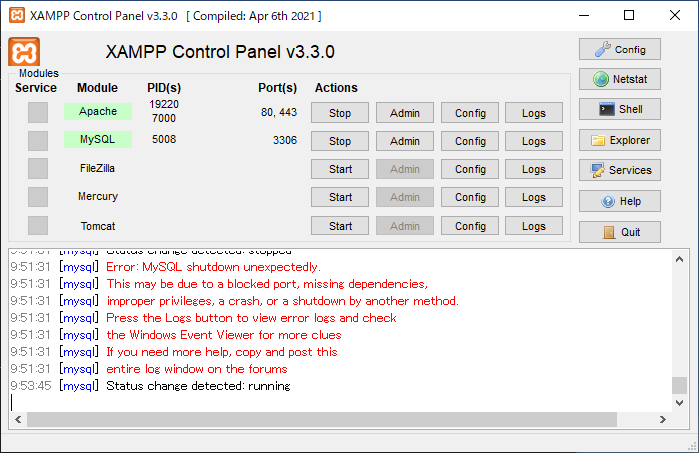Image resolution: width=699 pixels, height=453 pixels.
Task: Click log scrollbar up arrow
Action: 679,259
